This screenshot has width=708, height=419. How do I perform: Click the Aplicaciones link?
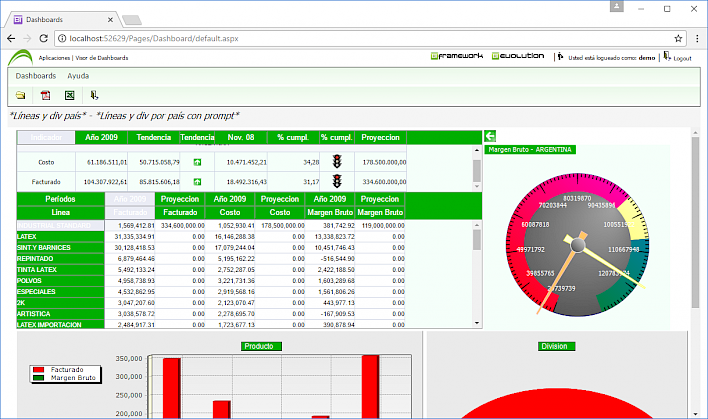pos(54,58)
